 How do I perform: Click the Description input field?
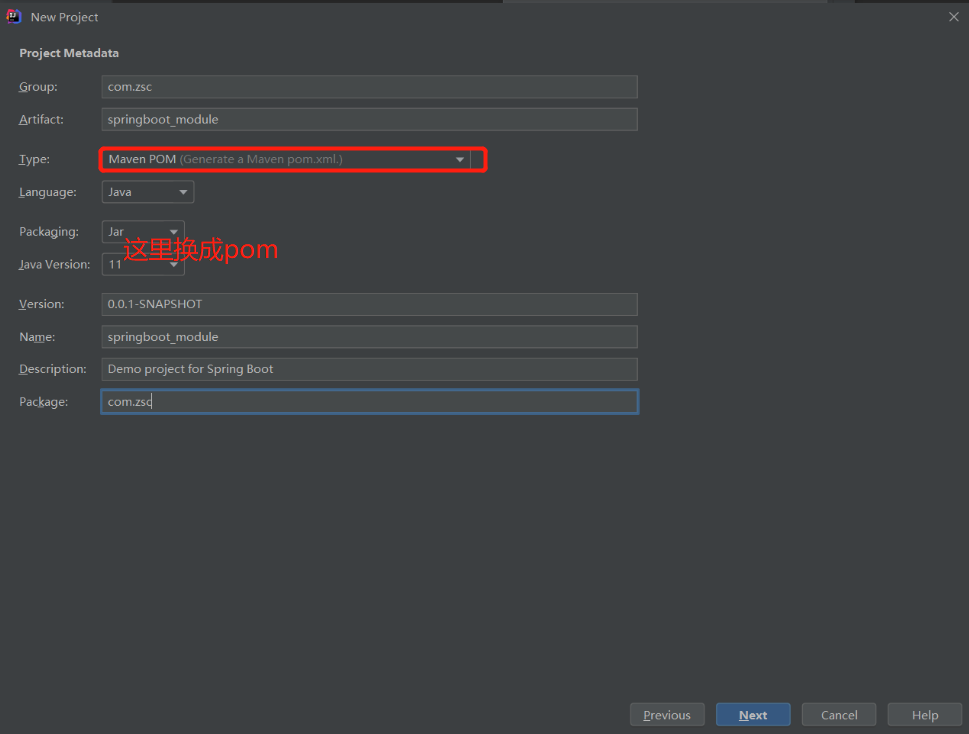click(369, 369)
